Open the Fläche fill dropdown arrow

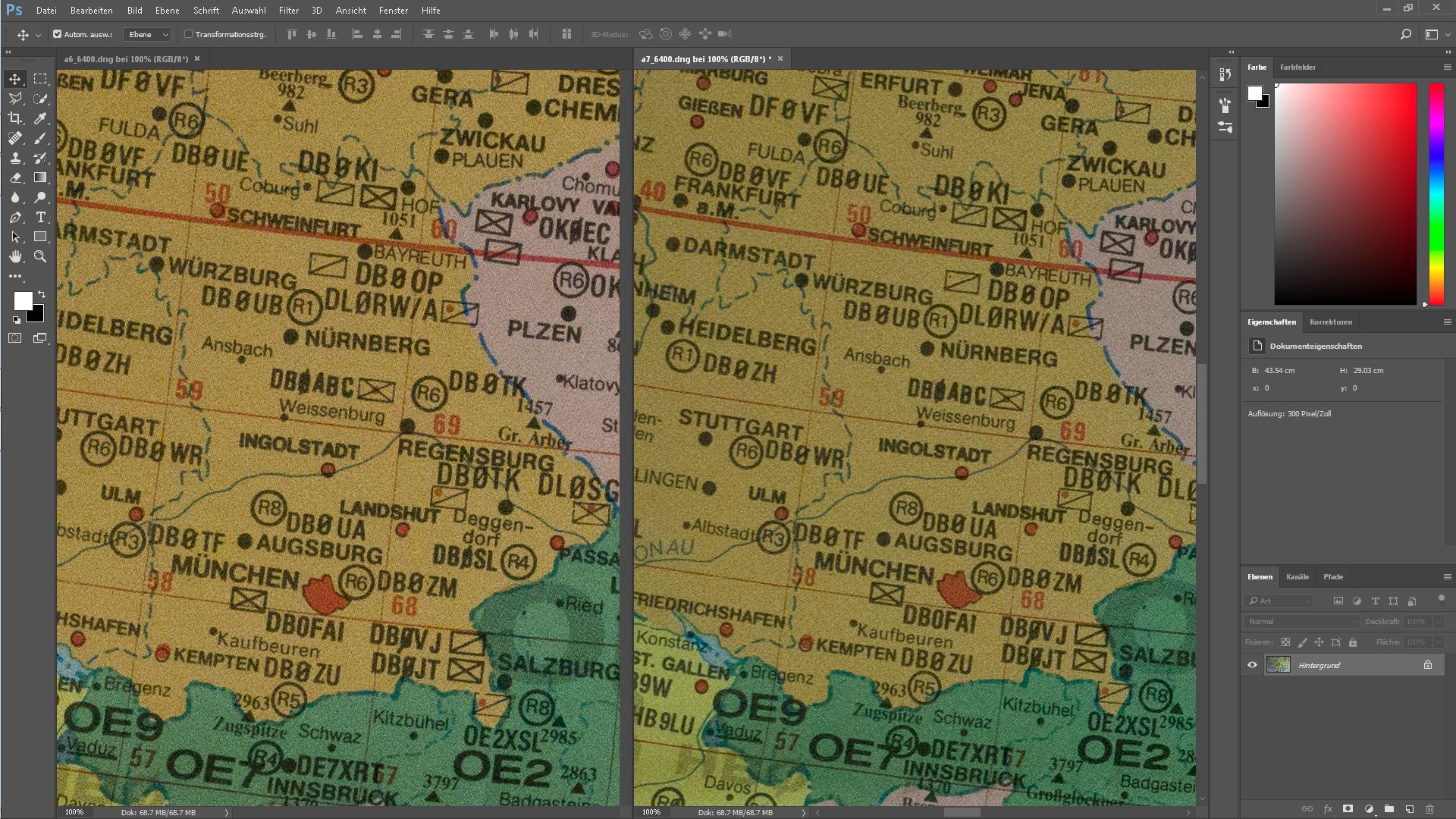coord(1439,642)
